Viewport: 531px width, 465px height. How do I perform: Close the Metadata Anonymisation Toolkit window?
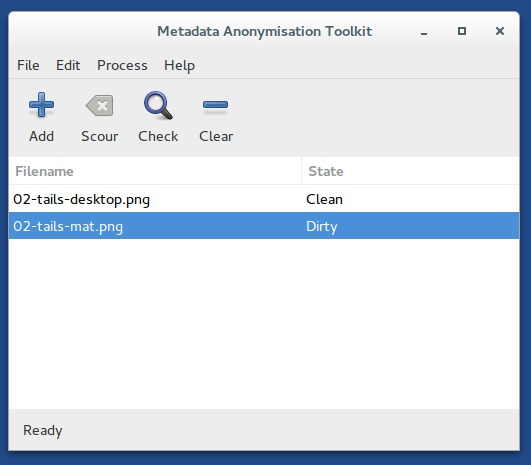pyautogui.click(x=500, y=31)
